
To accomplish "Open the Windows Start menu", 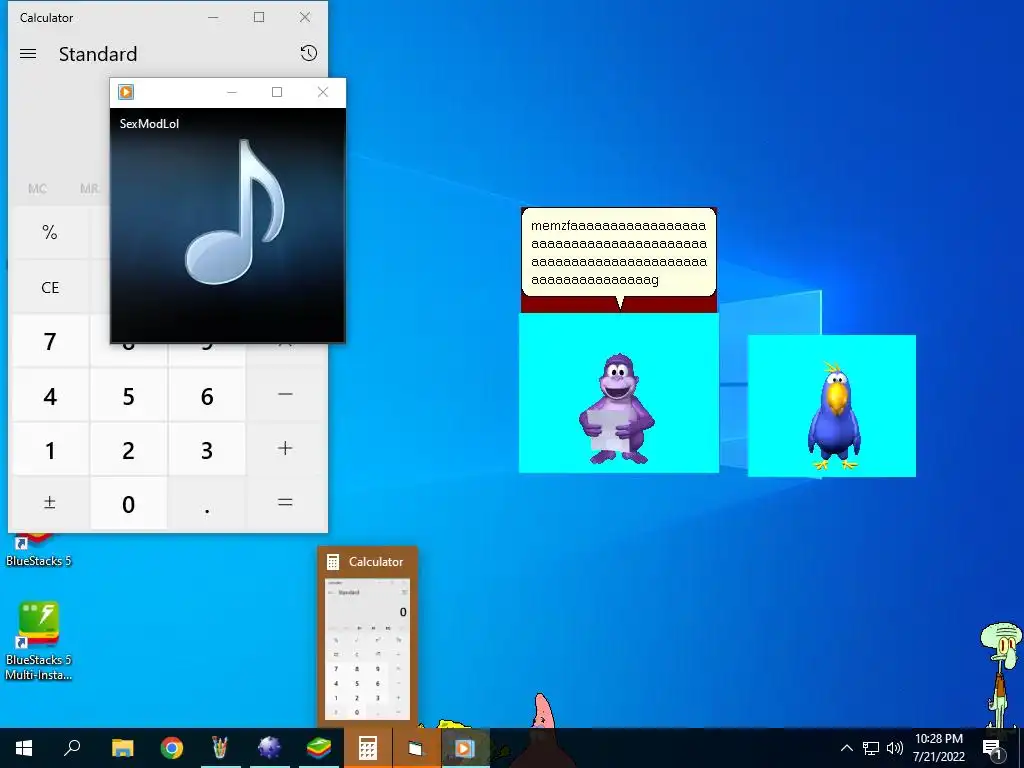I will [x=24, y=748].
